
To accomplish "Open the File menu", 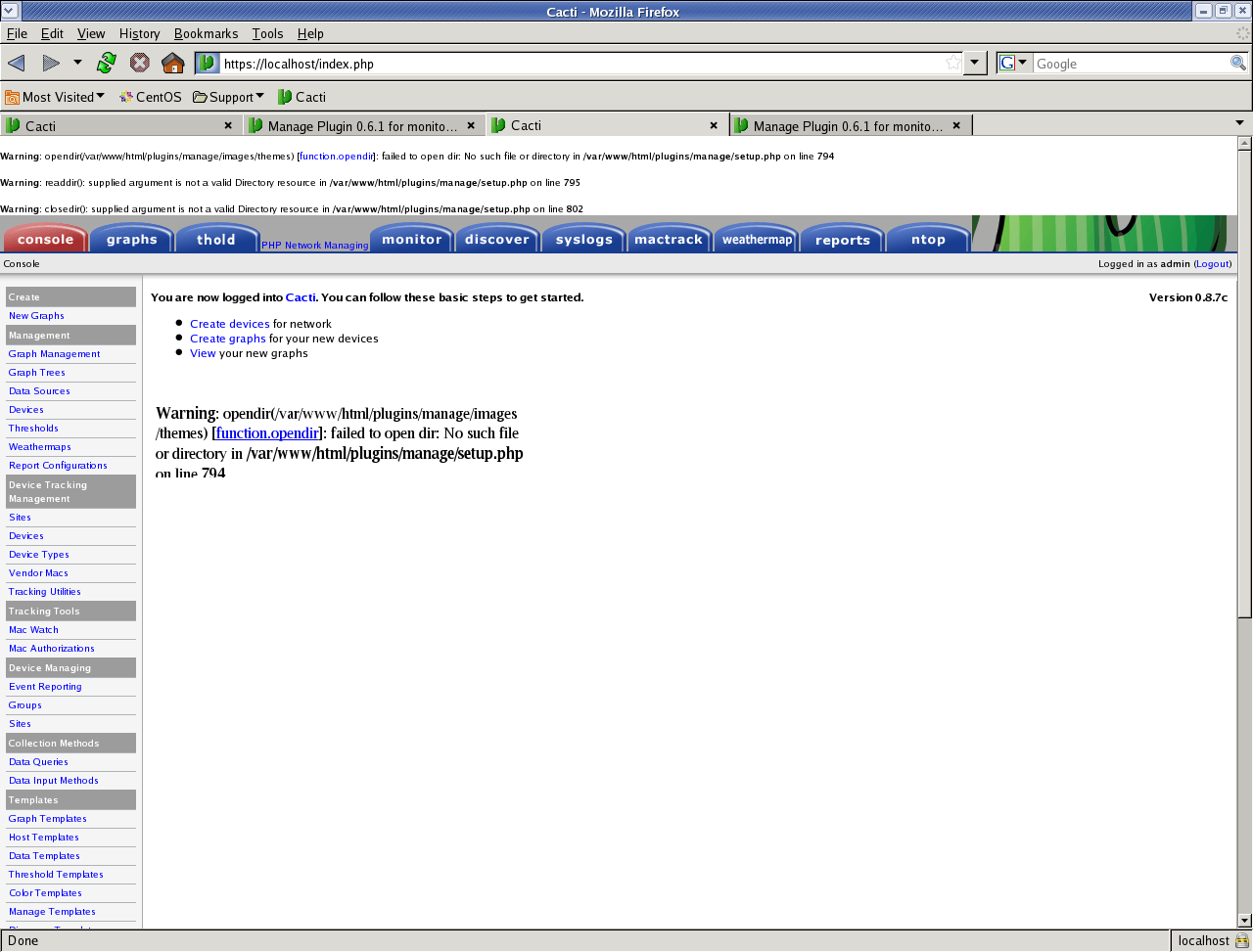I will coord(17,33).
